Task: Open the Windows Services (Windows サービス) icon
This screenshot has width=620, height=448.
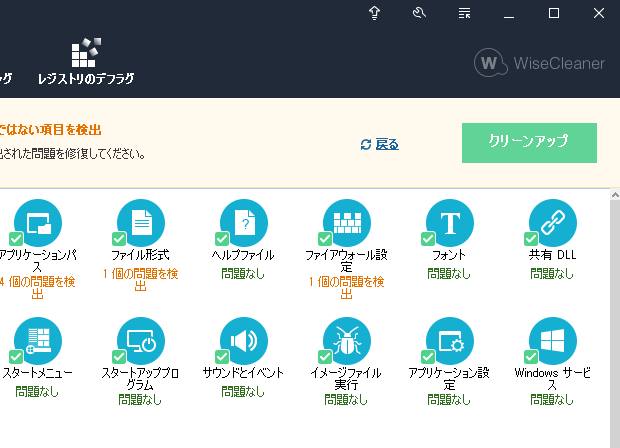Action: pos(553,341)
